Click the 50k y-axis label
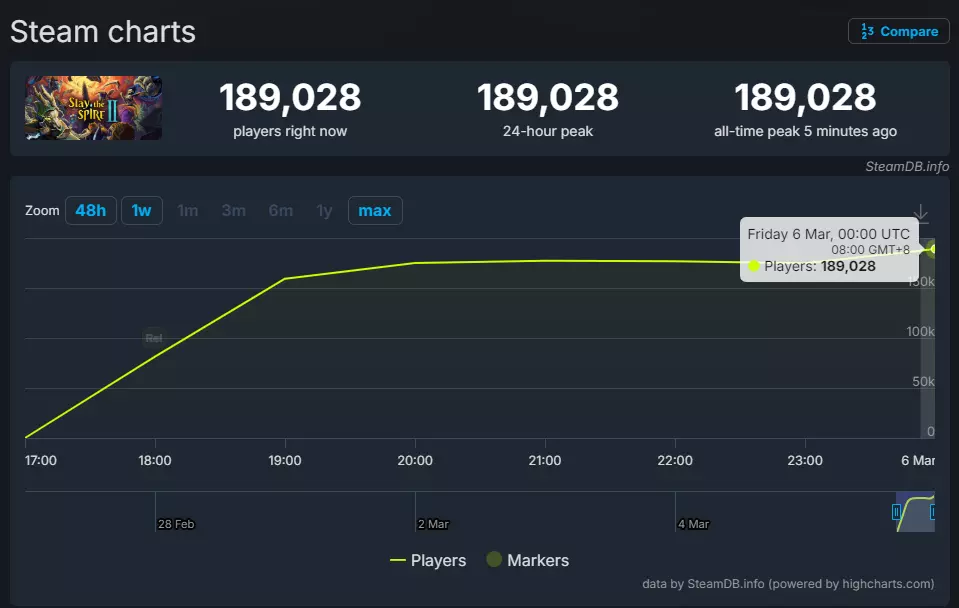Image resolution: width=959 pixels, height=608 pixels. click(923, 382)
